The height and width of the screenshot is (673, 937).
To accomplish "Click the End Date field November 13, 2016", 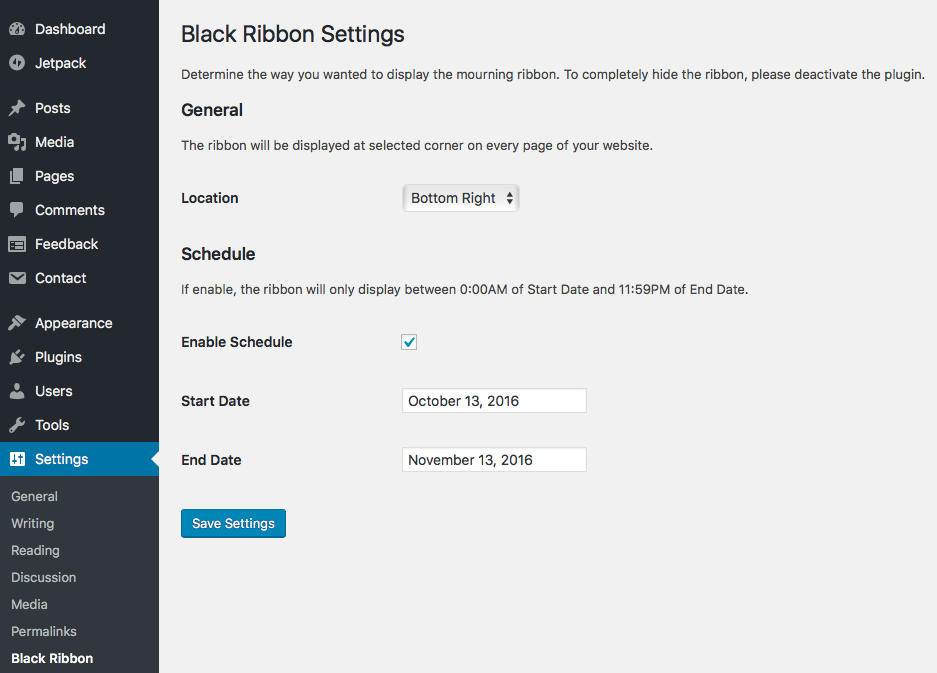I will pyautogui.click(x=494, y=460).
